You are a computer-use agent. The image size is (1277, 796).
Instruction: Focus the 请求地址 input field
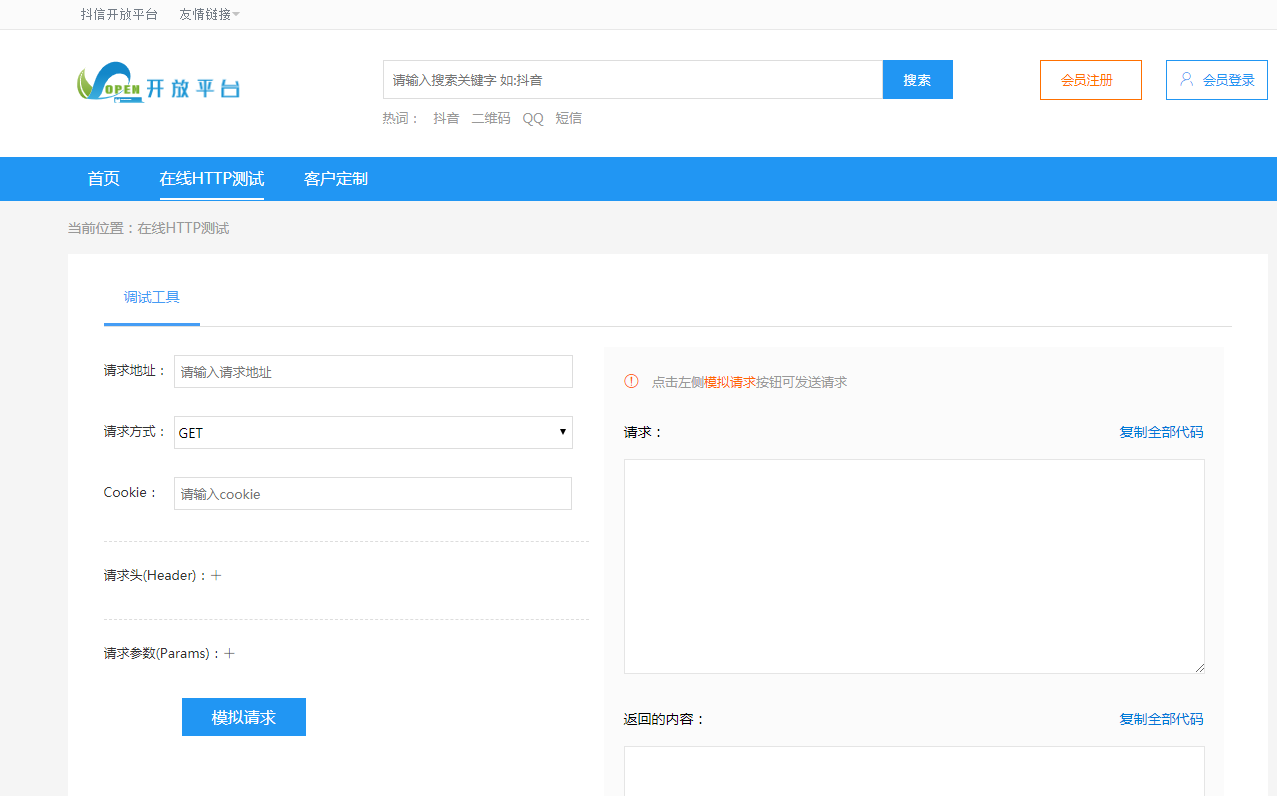pos(373,372)
